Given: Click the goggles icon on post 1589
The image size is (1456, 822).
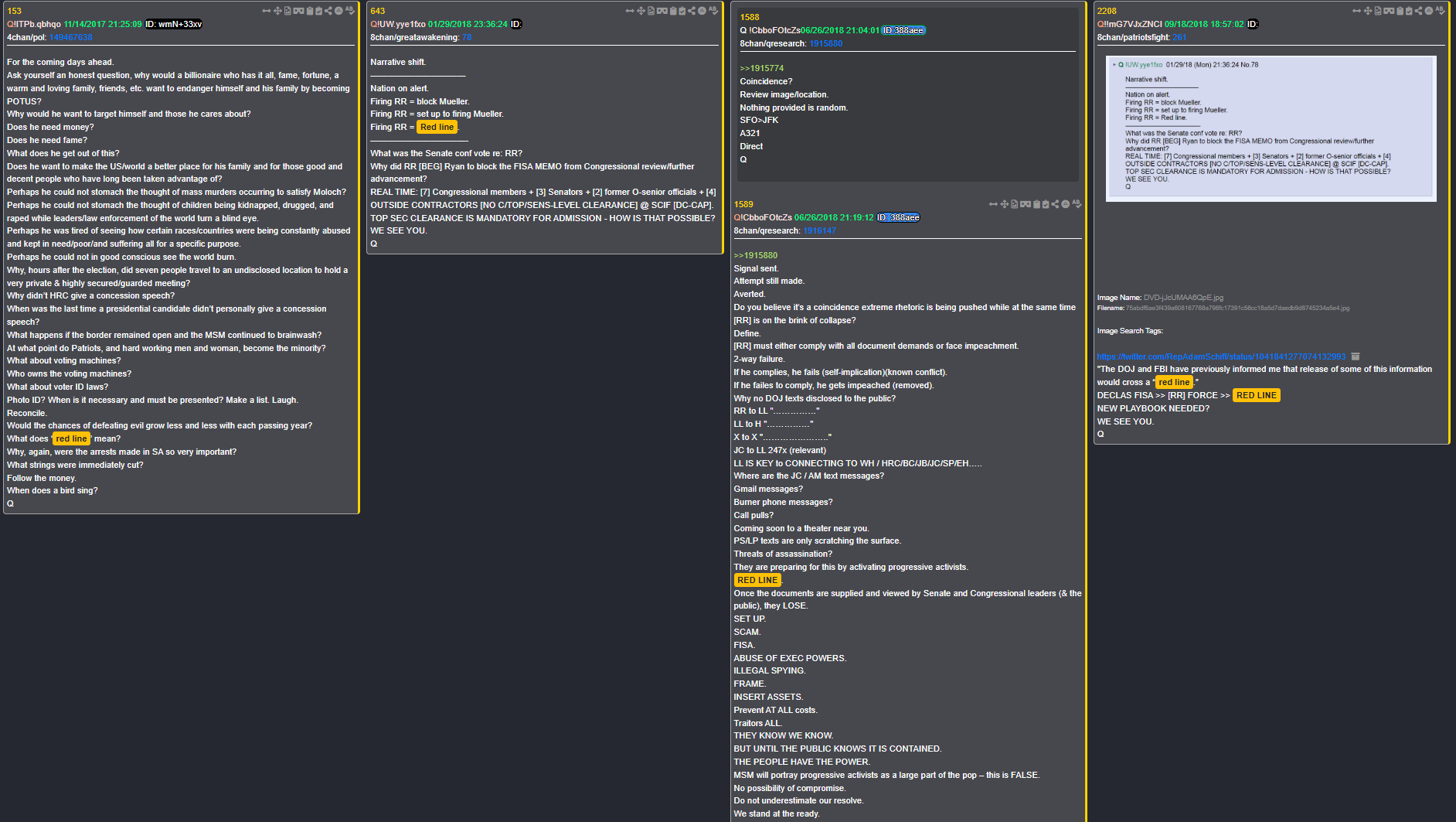Looking at the screenshot, I should click(1025, 204).
